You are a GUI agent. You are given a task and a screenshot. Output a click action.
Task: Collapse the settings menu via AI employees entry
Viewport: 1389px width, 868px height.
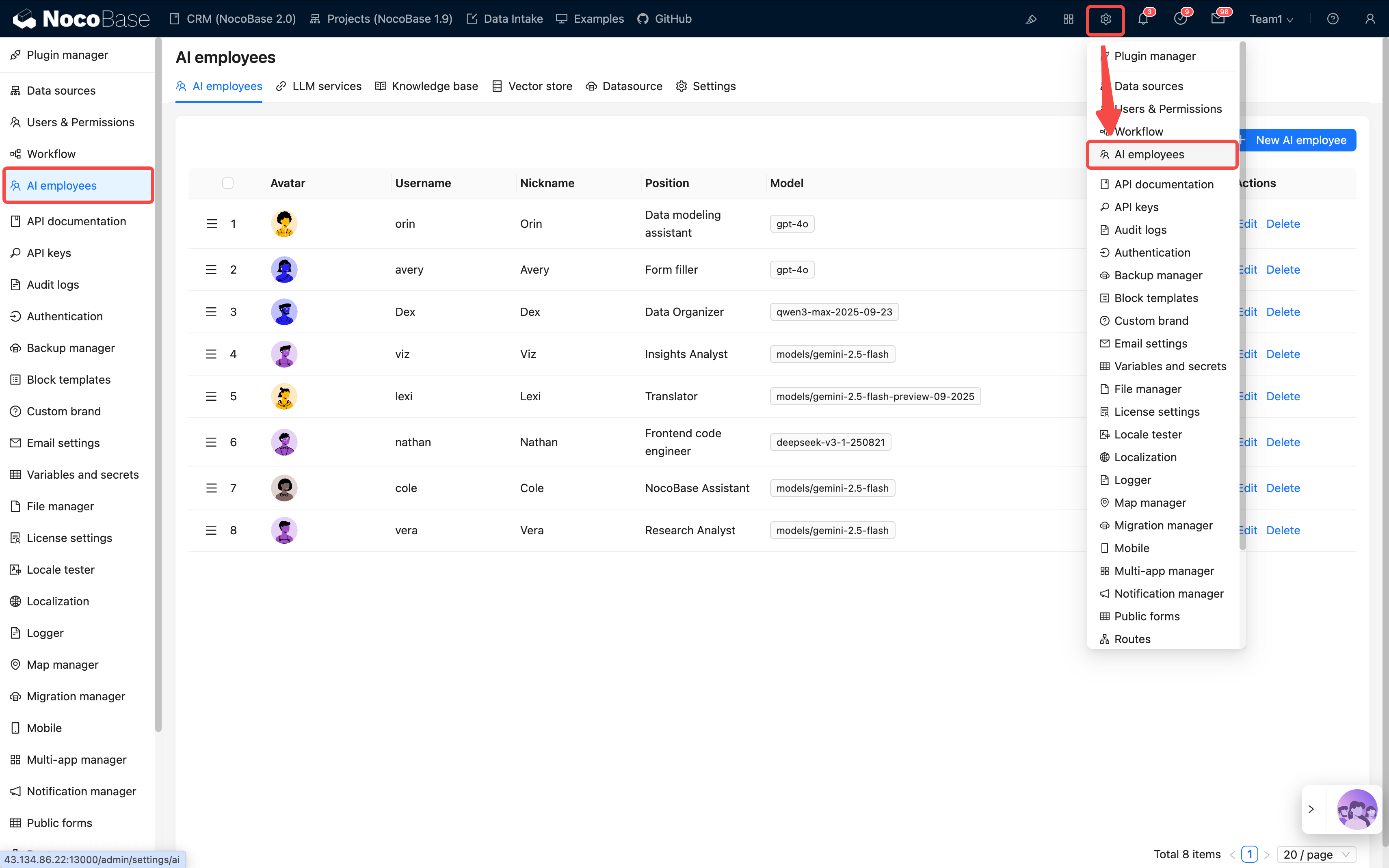pyautogui.click(x=1161, y=154)
